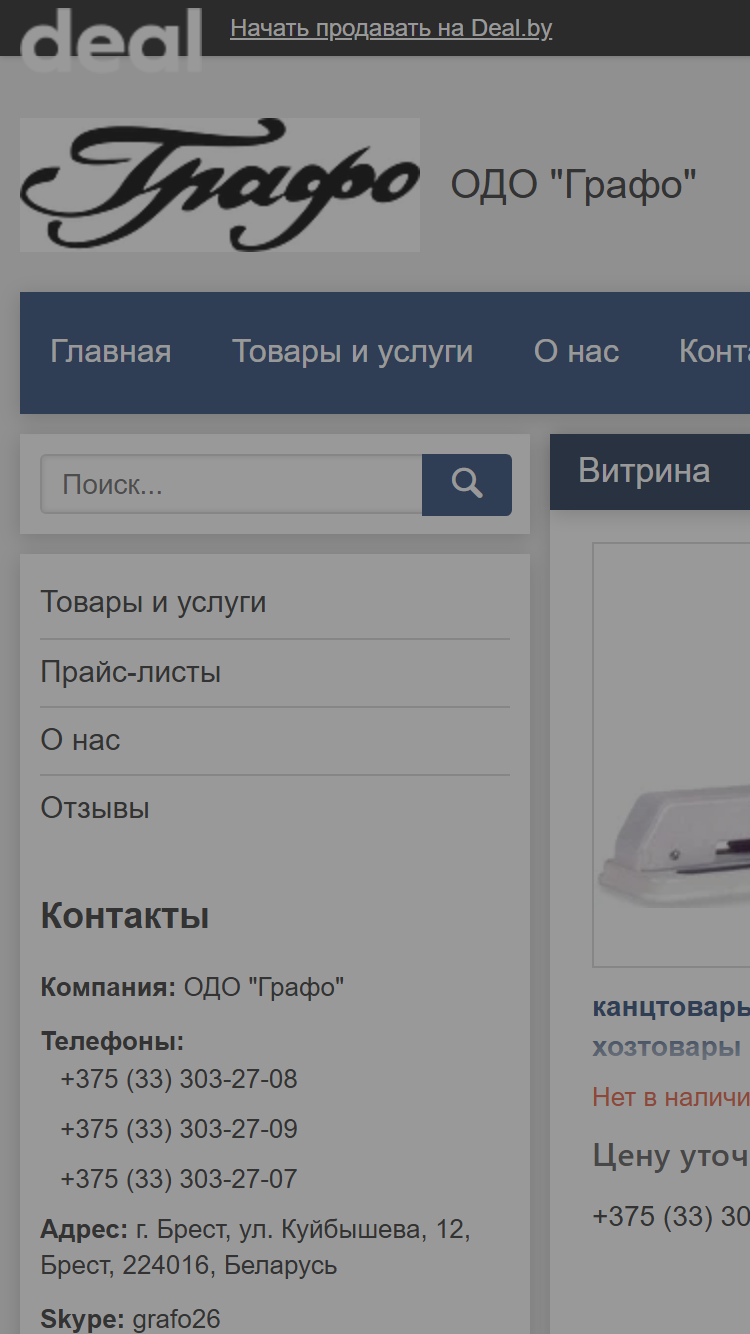The width and height of the screenshot is (750, 1334).
Task: Click the Компания: ОДО "Графо" line
Action: [192, 988]
